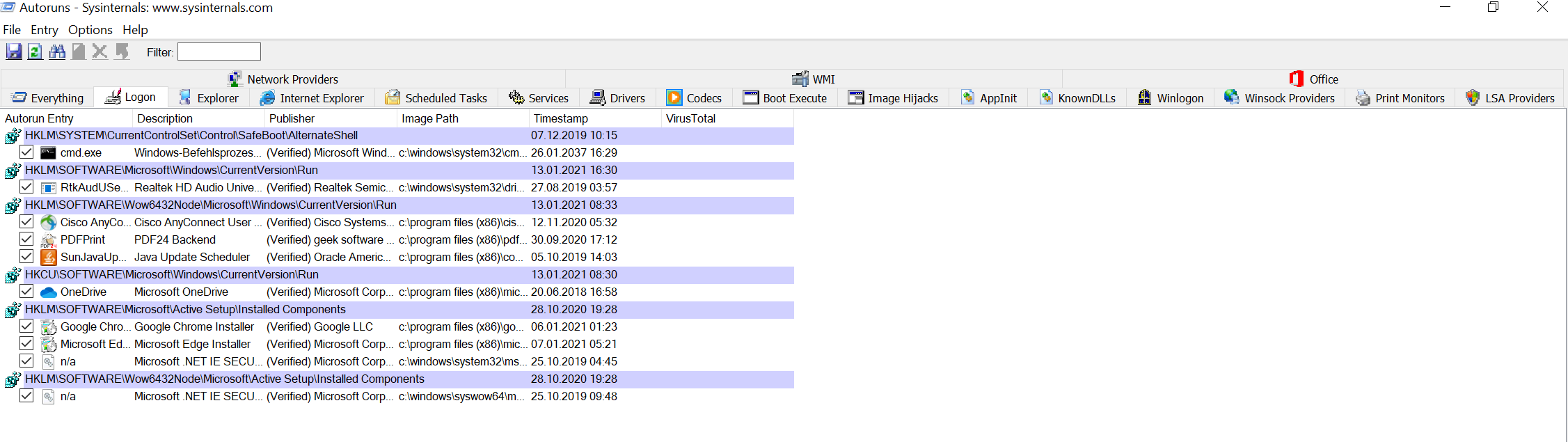The image size is (1568, 442).
Task: Disable the Cisco AnyConnect autorun checkbox
Action: coord(26,221)
